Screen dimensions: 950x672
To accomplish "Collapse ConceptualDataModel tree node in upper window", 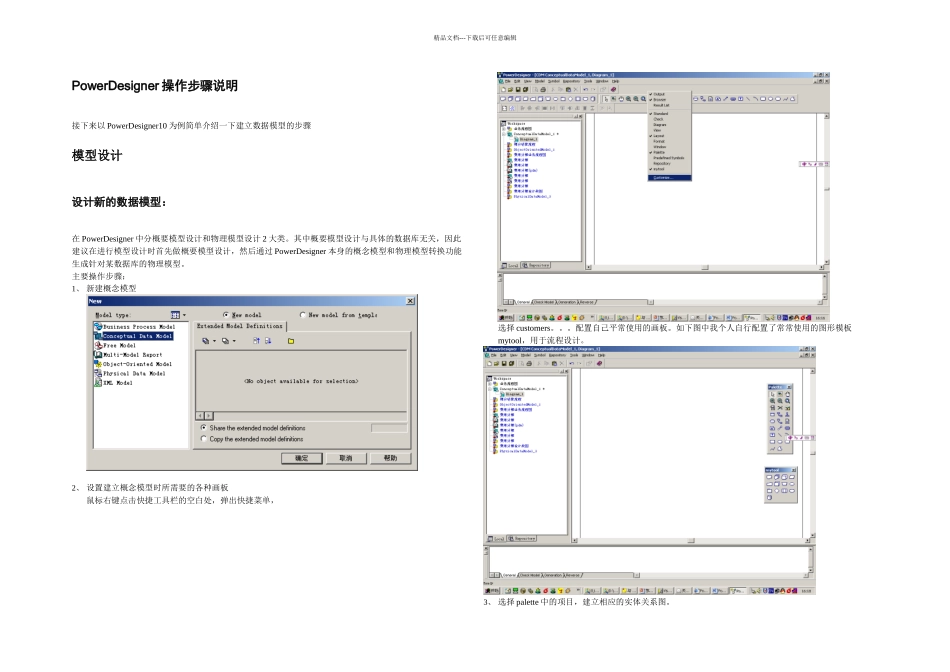I will [503, 134].
